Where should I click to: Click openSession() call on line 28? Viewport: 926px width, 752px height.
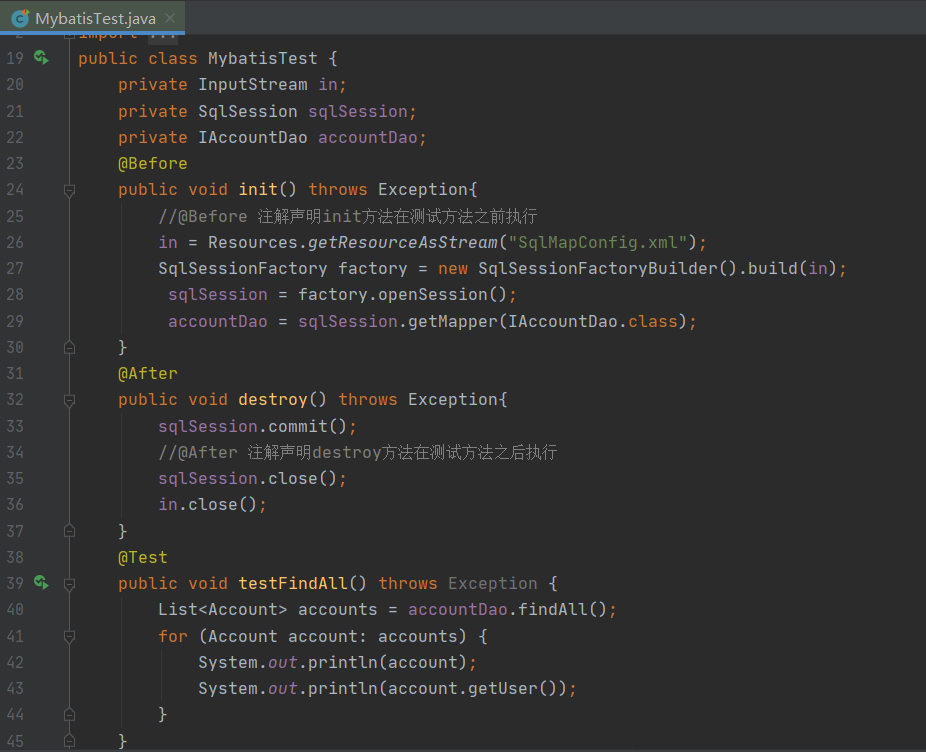pos(443,294)
